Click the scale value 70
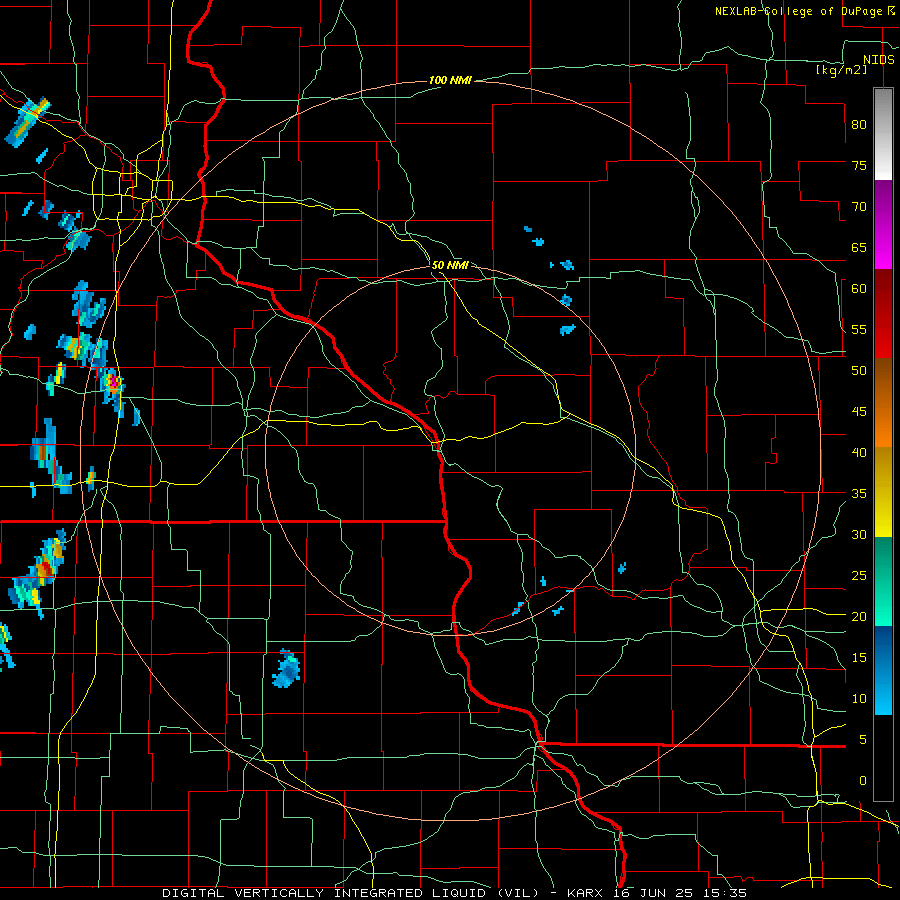The image size is (900, 900). point(859,207)
